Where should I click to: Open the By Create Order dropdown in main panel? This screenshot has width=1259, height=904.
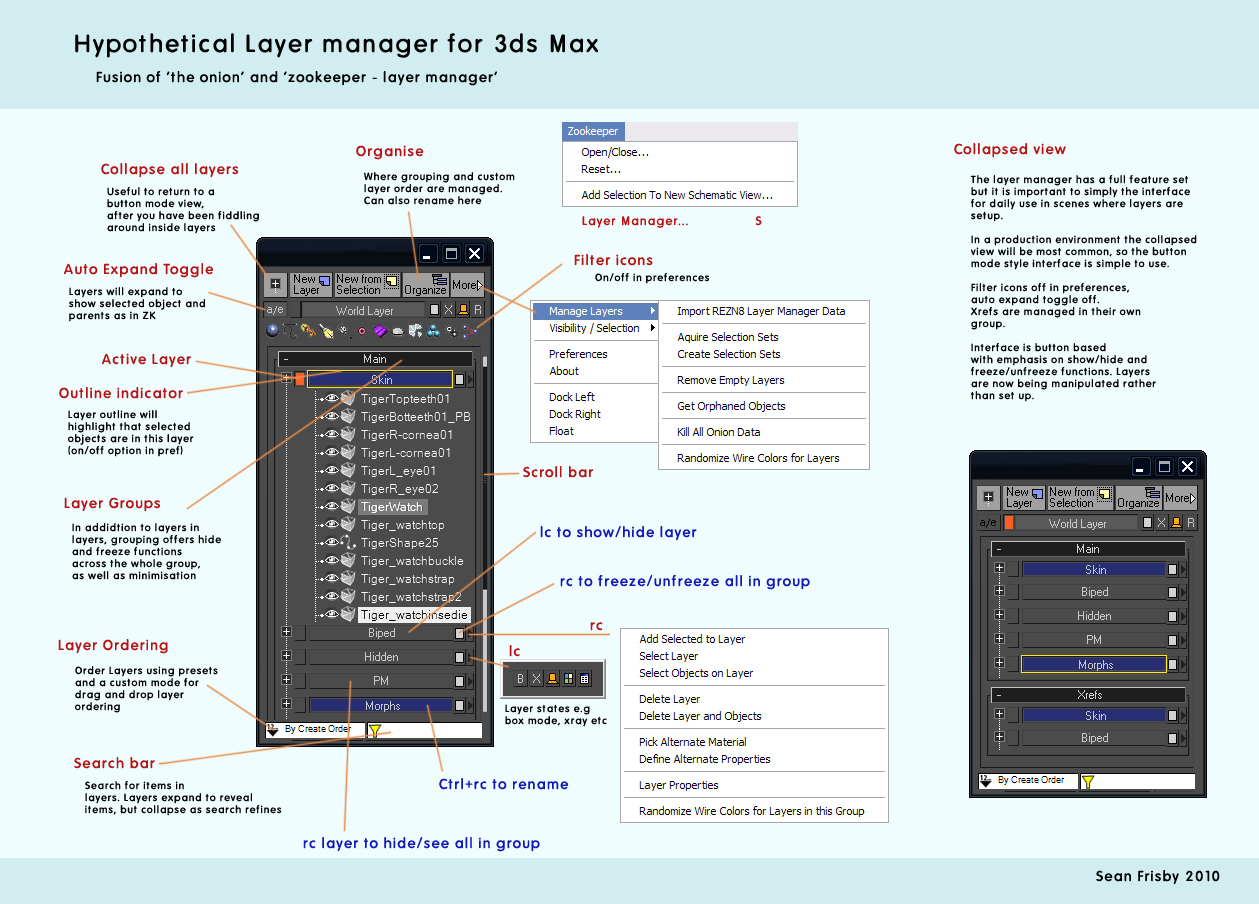click(315, 730)
